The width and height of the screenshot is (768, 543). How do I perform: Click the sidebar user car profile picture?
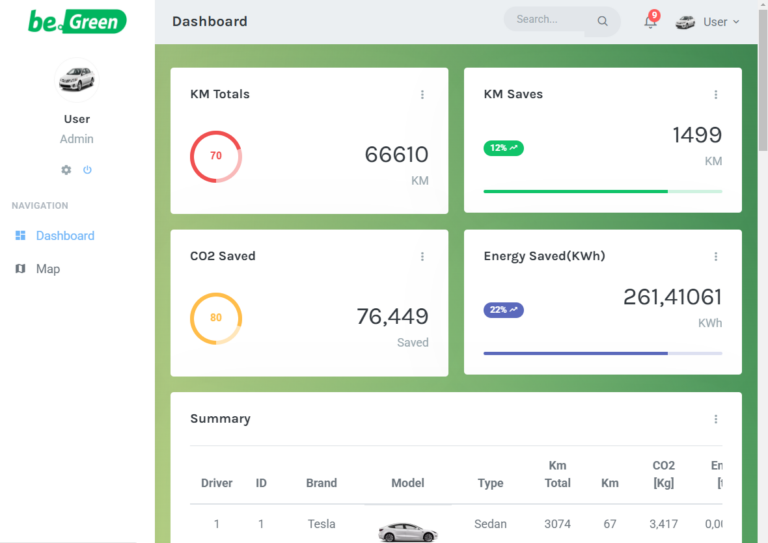pos(76,80)
